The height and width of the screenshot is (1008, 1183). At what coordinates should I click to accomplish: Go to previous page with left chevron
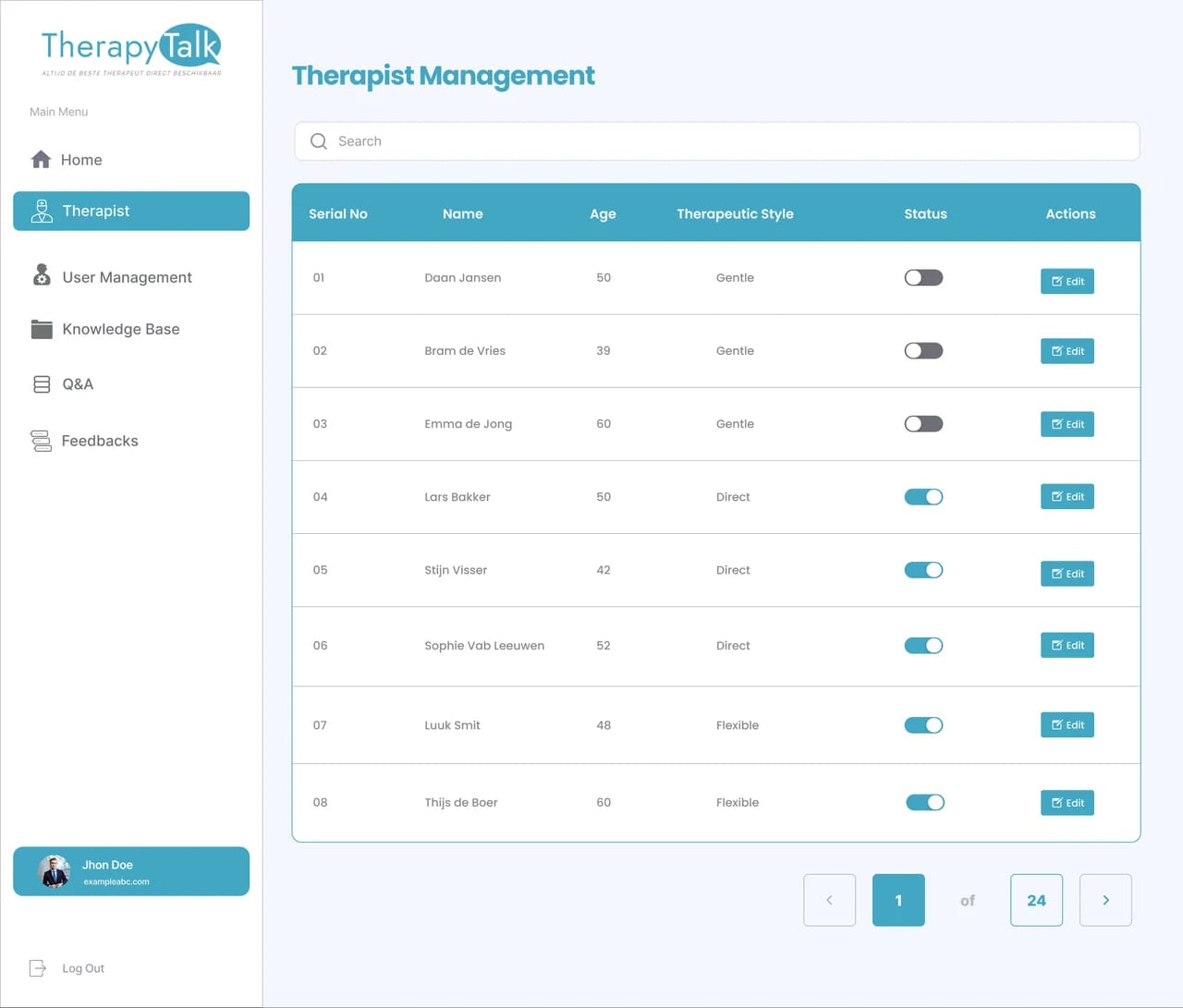click(x=829, y=900)
